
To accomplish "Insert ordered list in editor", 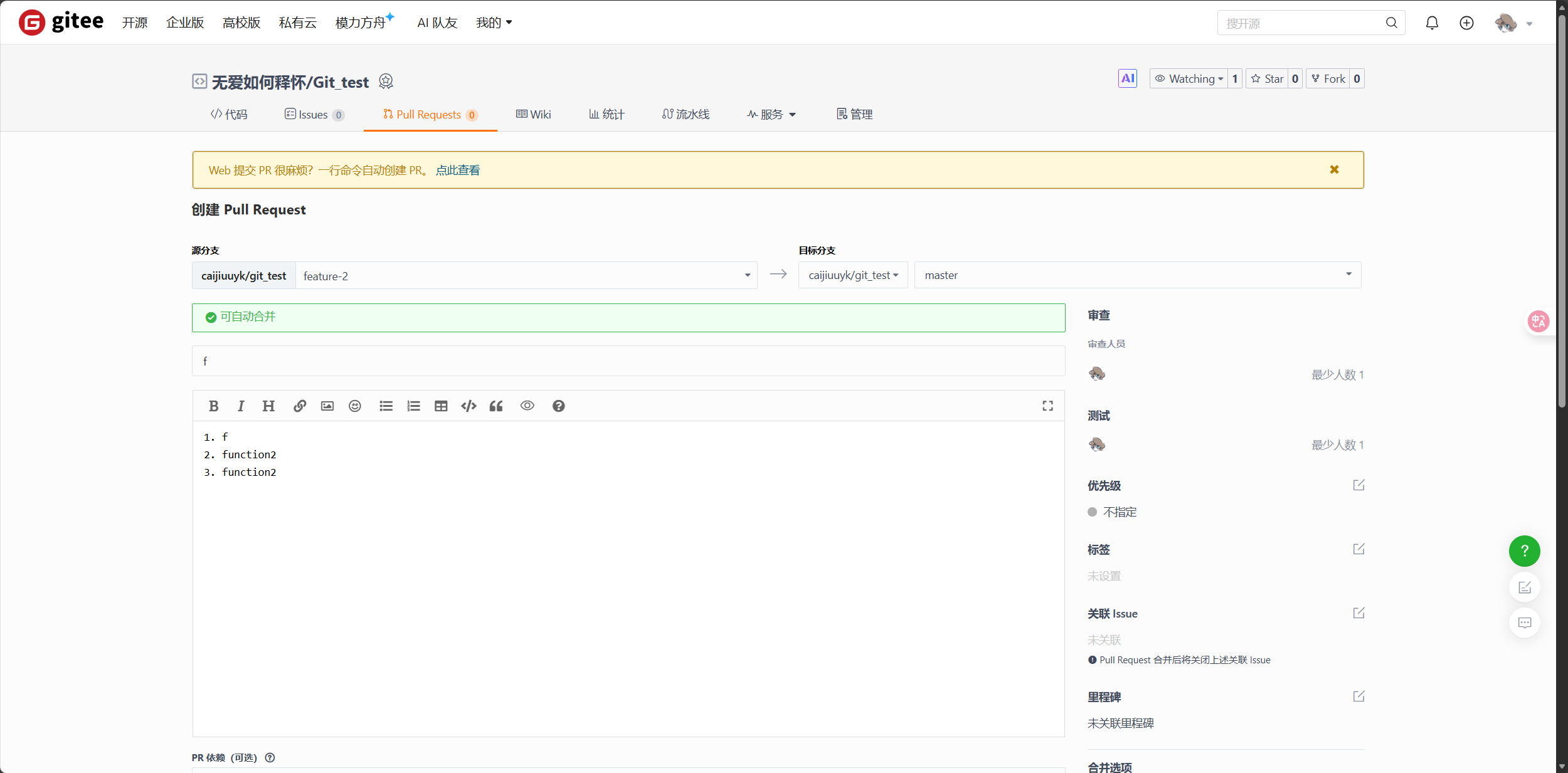I will pyautogui.click(x=413, y=406).
